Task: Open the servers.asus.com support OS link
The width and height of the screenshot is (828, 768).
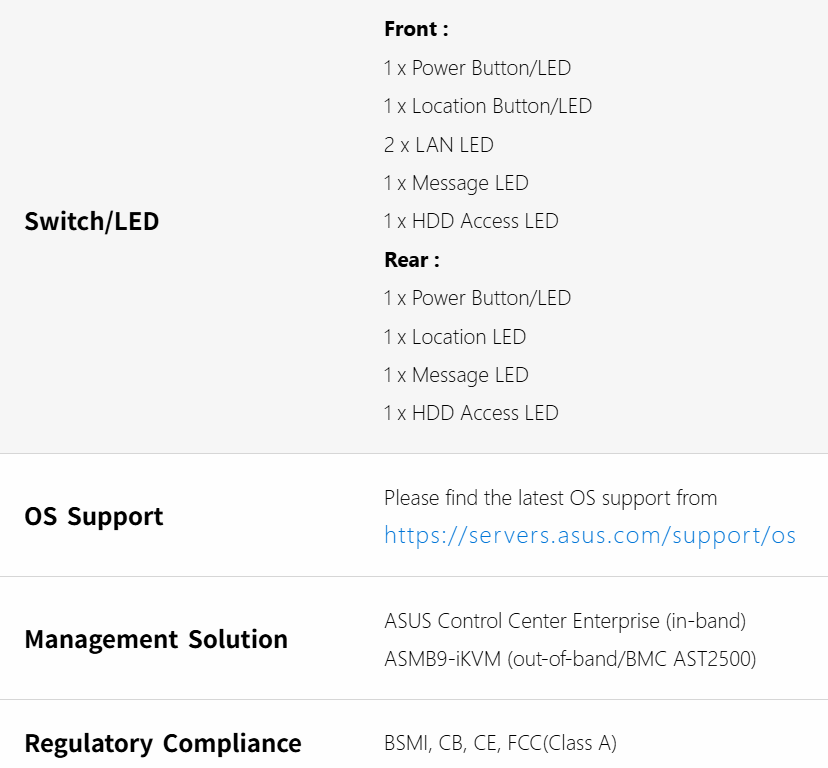Action: (x=590, y=536)
